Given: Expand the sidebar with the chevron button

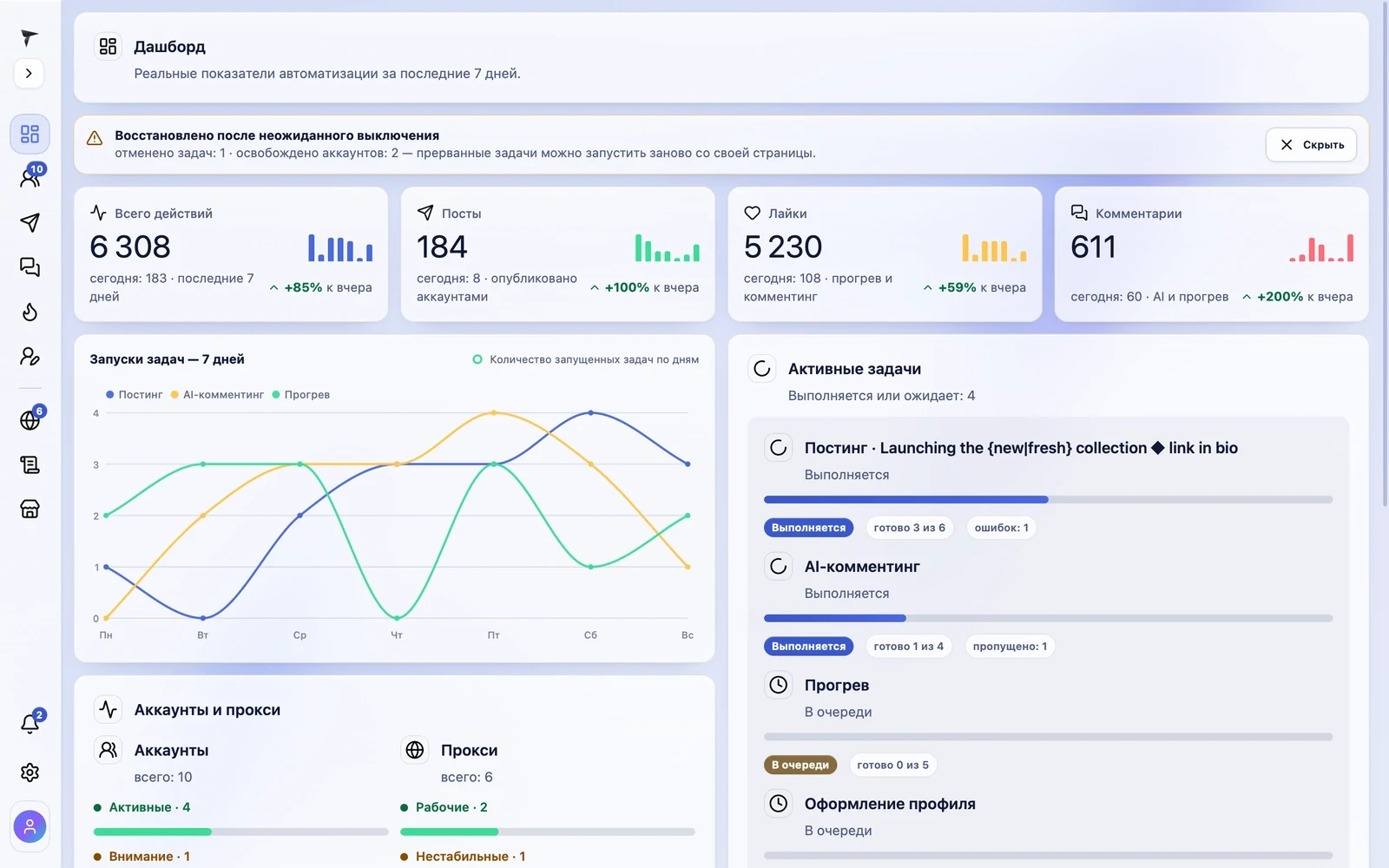Looking at the screenshot, I should 30,73.
